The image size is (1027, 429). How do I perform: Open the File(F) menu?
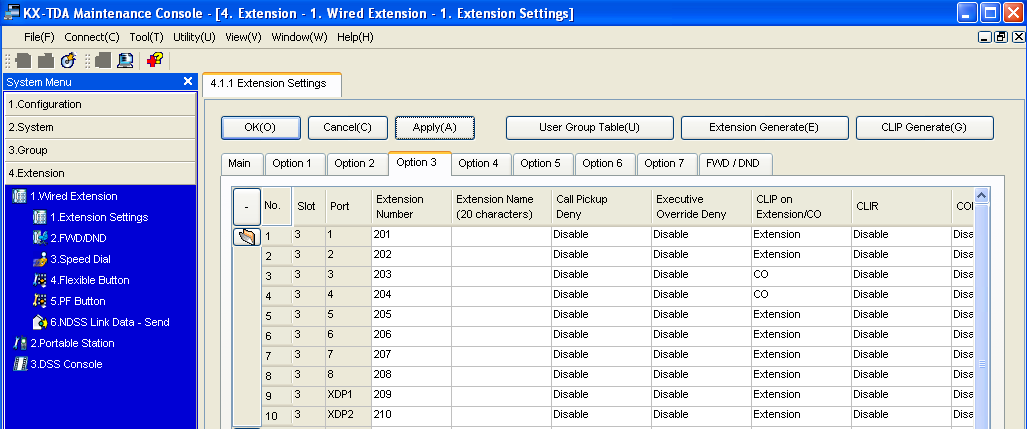[39, 37]
